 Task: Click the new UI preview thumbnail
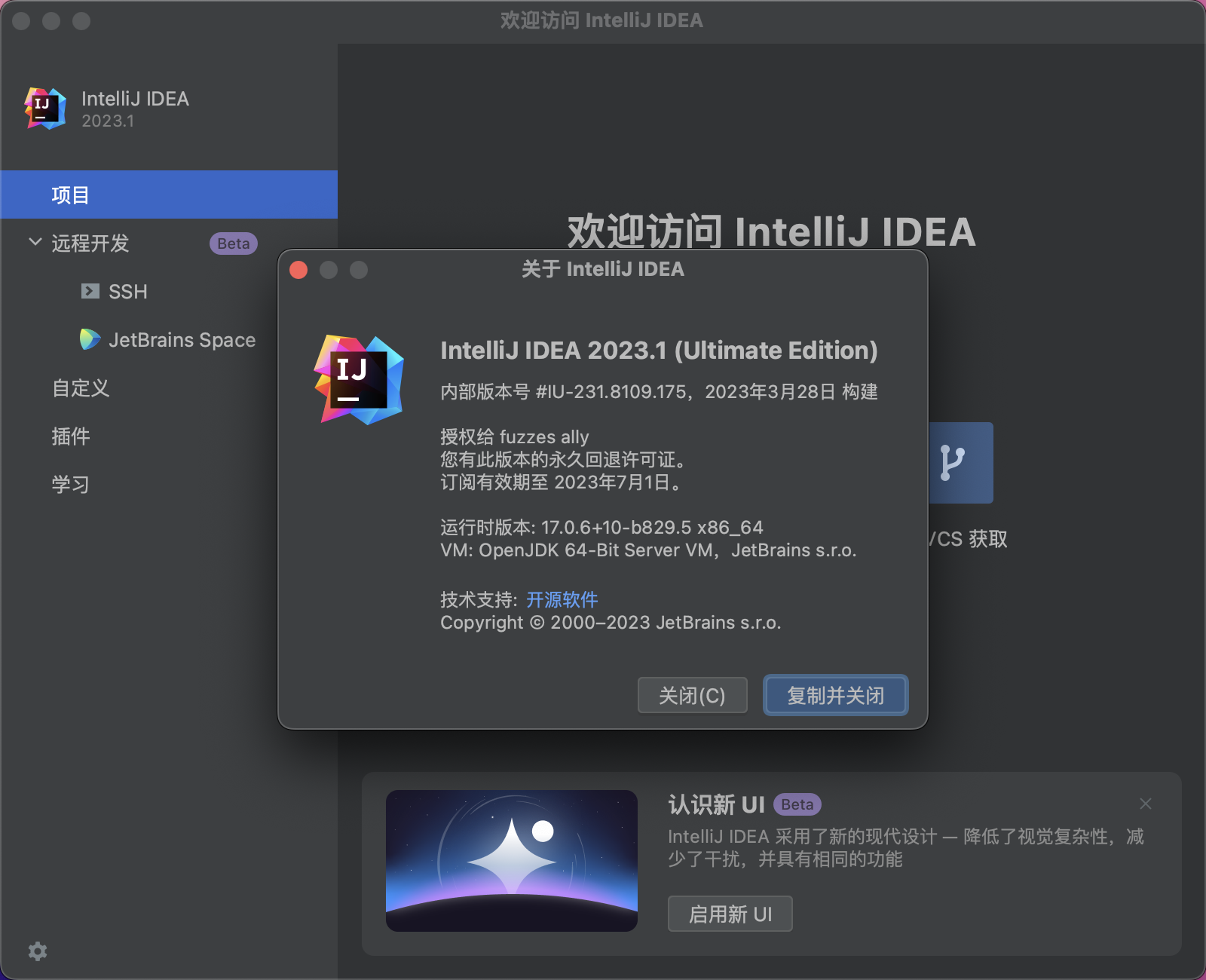512,861
